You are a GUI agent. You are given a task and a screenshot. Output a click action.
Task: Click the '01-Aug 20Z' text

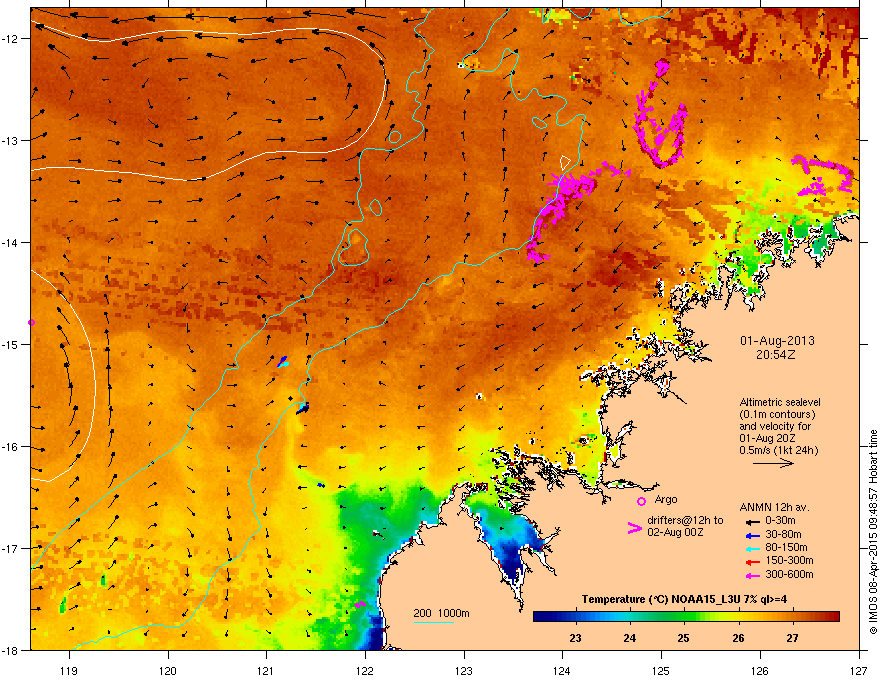(766, 438)
